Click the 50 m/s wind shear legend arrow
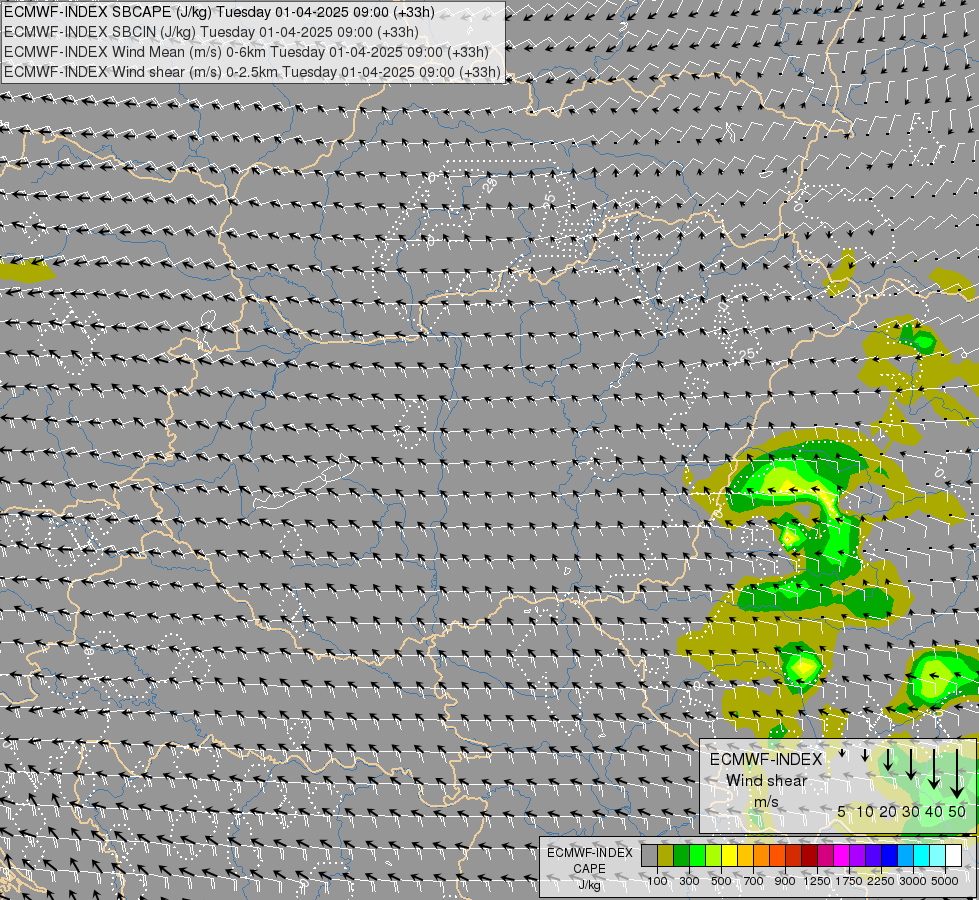979x900 pixels. [957, 774]
